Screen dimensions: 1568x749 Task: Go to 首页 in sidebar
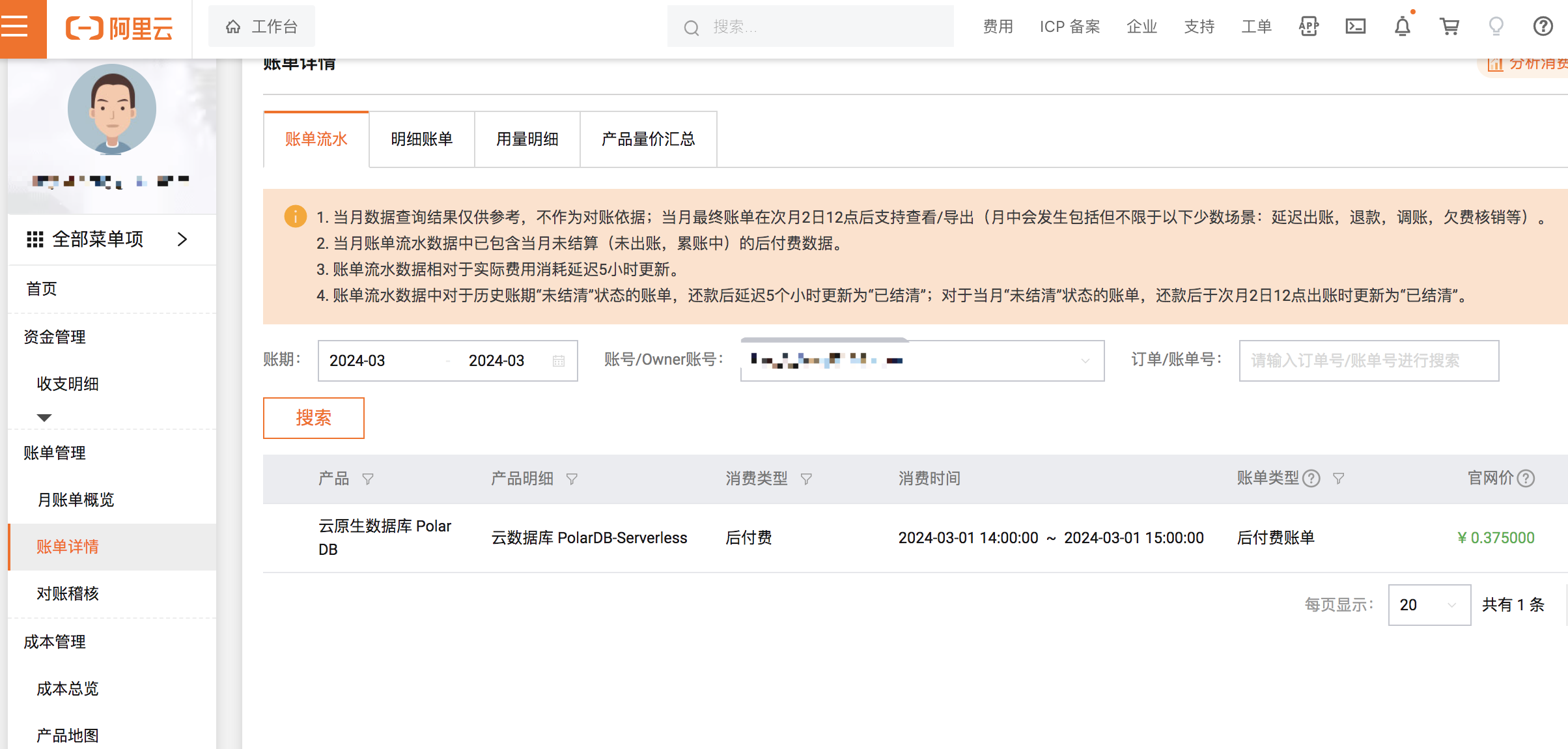(42, 289)
